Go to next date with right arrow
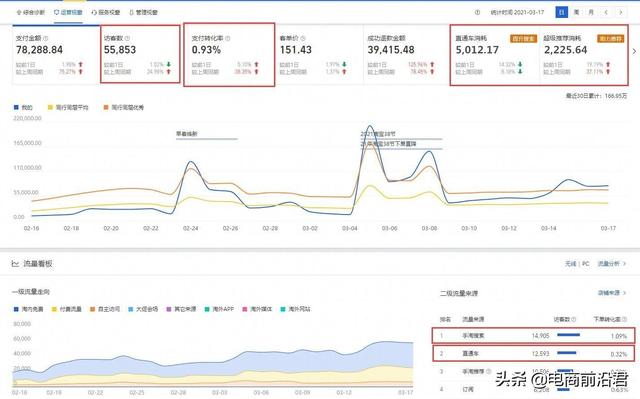 click(x=621, y=12)
